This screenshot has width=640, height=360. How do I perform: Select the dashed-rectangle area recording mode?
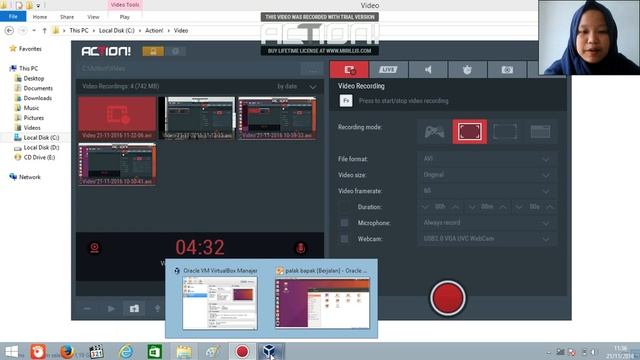[x=505, y=132]
